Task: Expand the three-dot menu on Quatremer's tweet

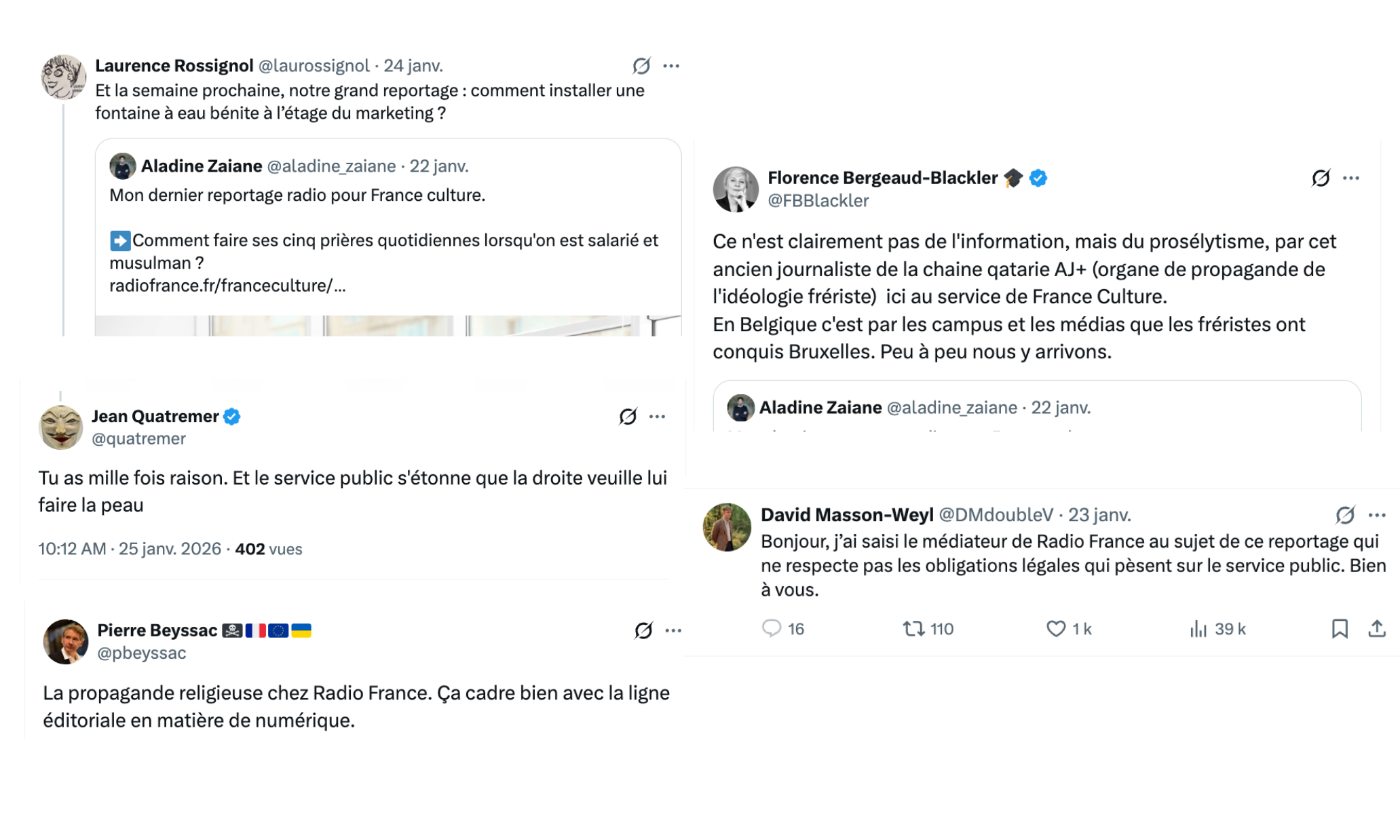Action: 657,417
